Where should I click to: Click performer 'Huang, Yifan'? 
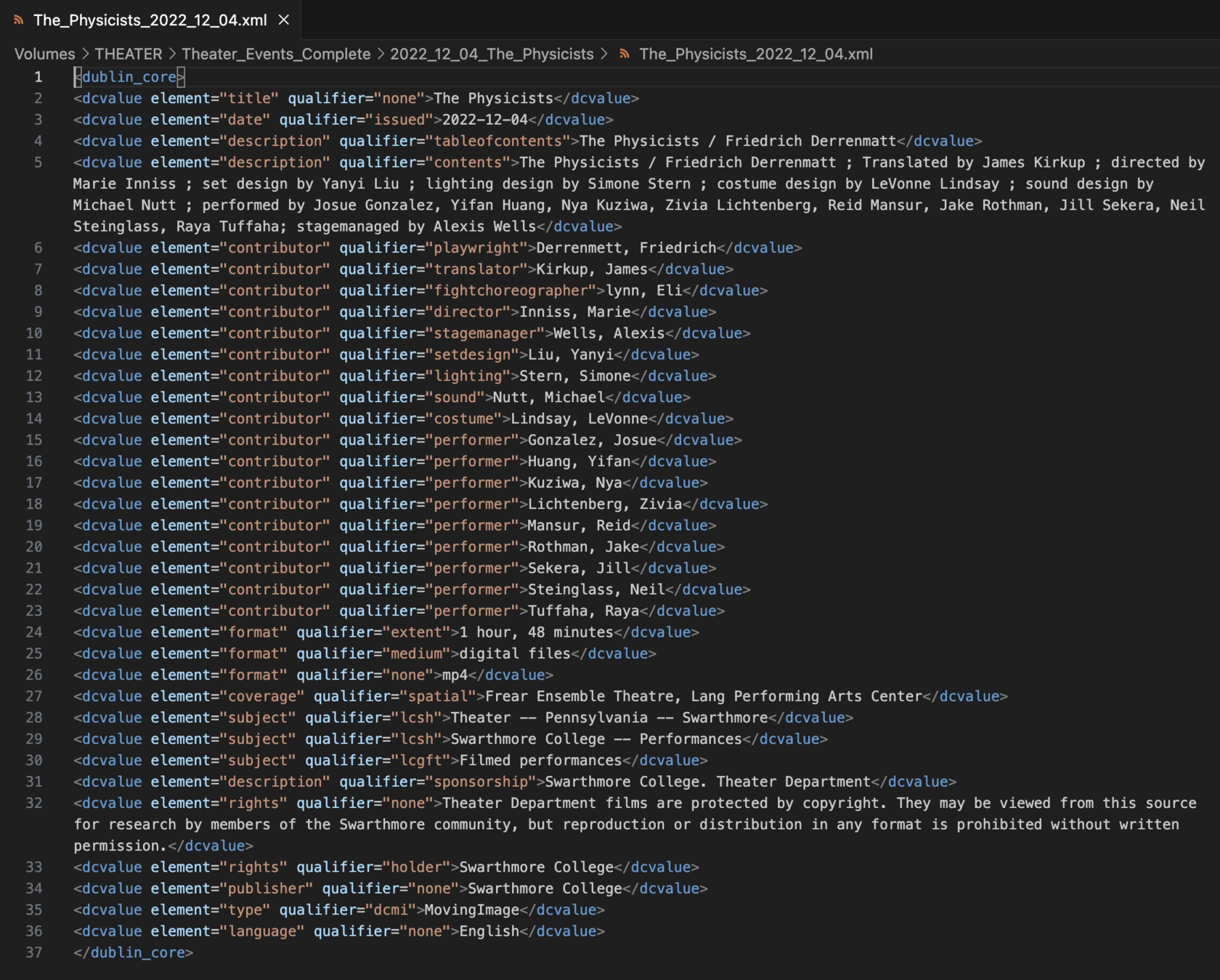point(579,462)
